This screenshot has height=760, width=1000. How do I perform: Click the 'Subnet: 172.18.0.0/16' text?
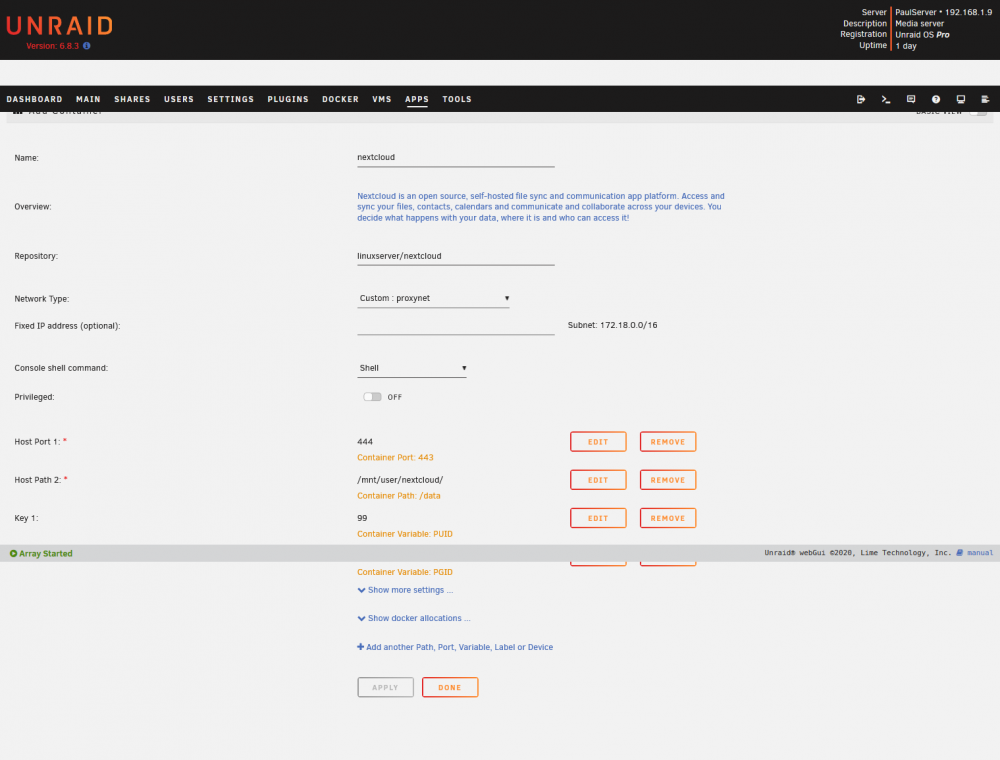pyautogui.click(x=612, y=325)
